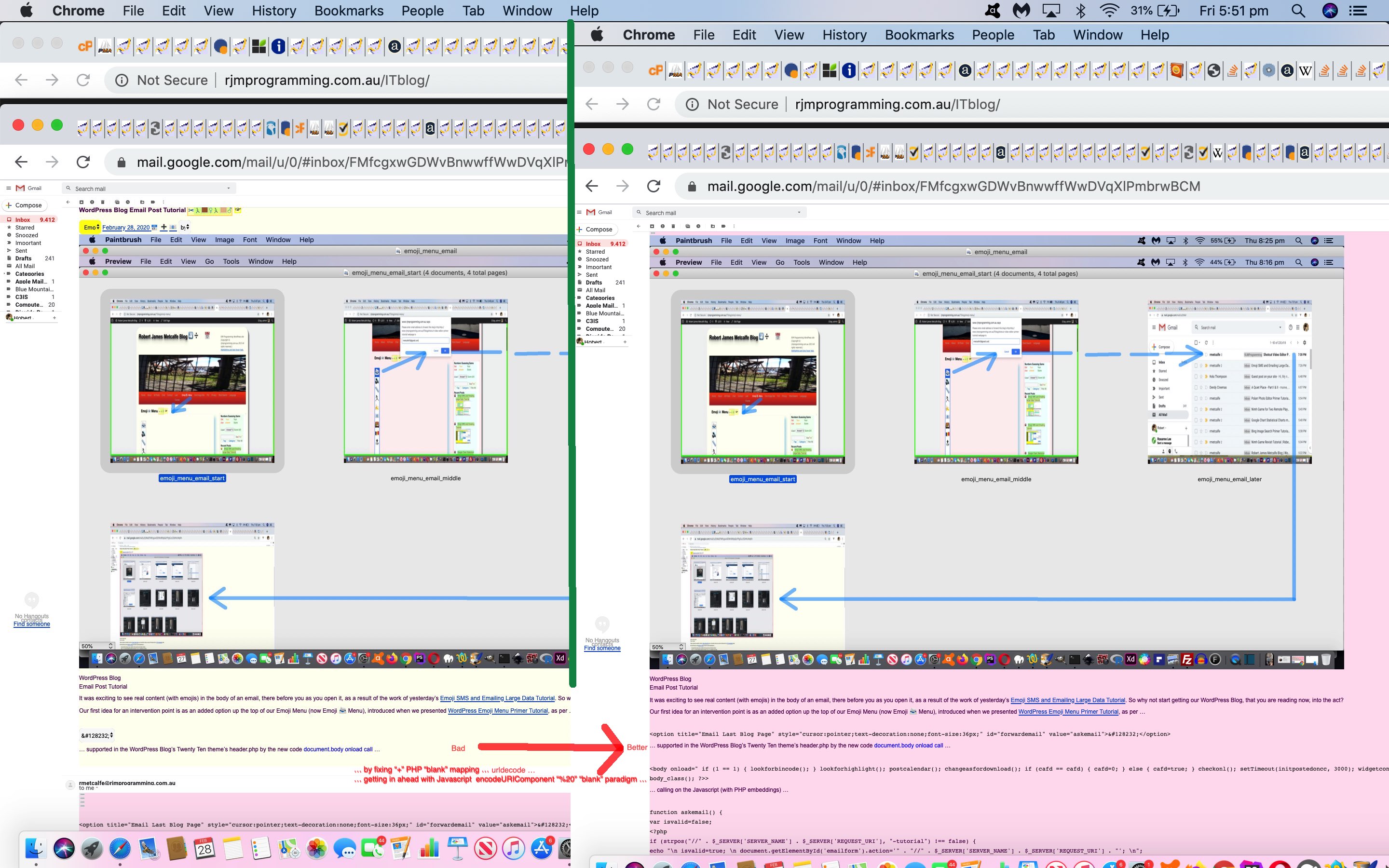This screenshot has height=868, width=1389.
Task: Open Bookmarks menu in top macOS menu bar
Action: [x=349, y=11]
